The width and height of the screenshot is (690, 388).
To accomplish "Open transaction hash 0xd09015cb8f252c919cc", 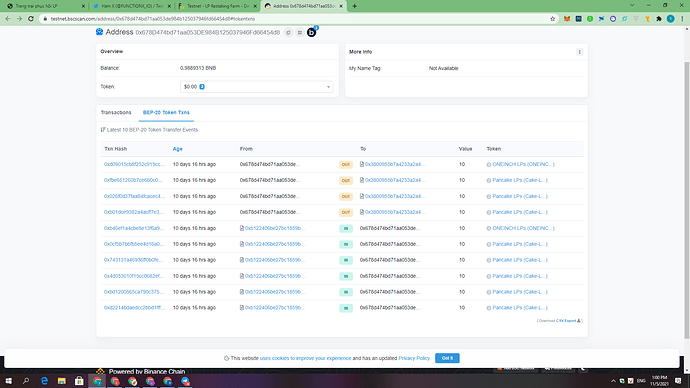I will pos(134,165).
